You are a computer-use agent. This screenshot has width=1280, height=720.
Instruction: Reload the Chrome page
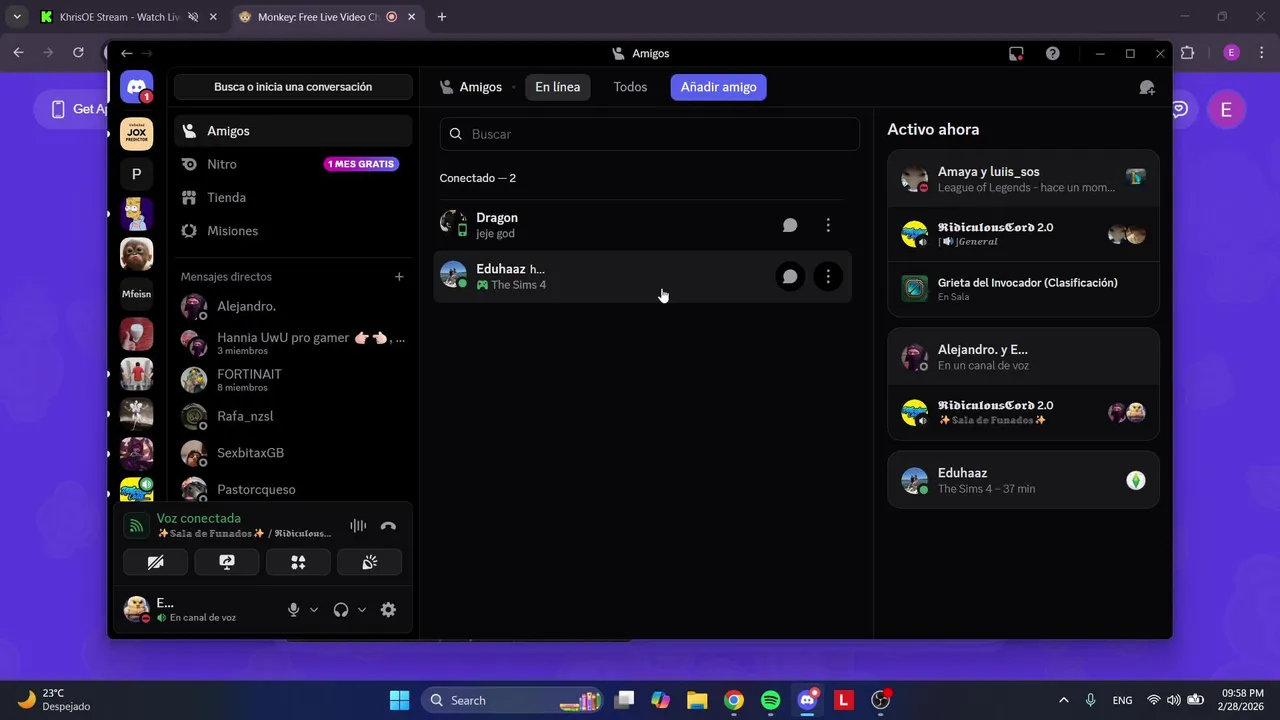(78, 52)
